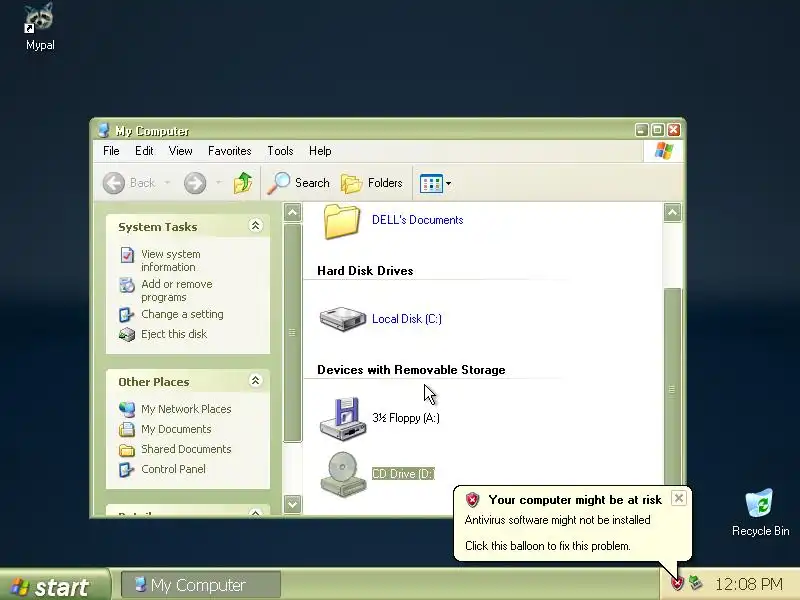This screenshot has width=800, height=600.
Task: Click the task pane scrollbar thumb
Action: tap(292, 332)
